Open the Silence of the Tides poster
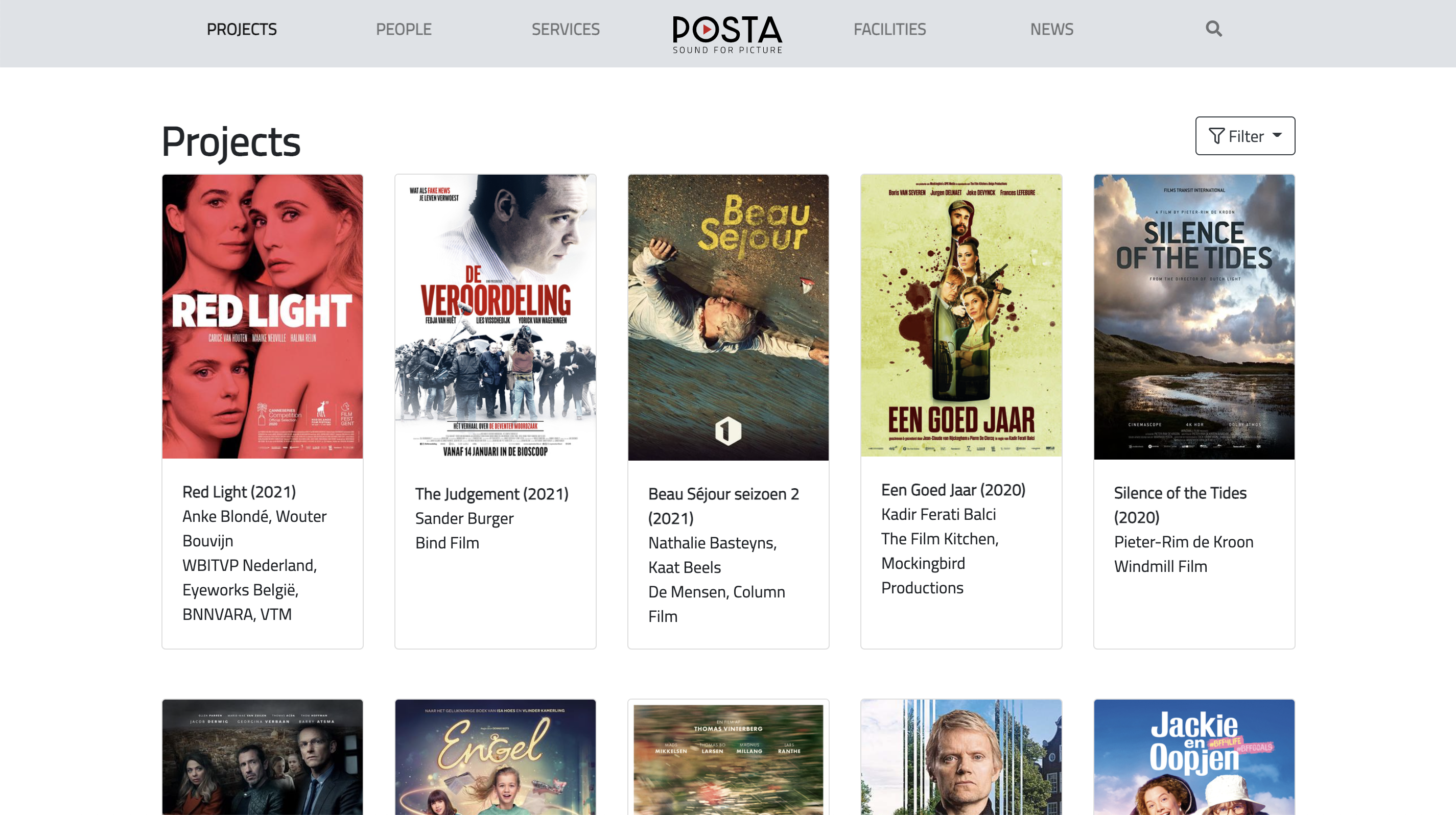The height and width of the screenshot is (815, 1456). [x=1194, y=317]
